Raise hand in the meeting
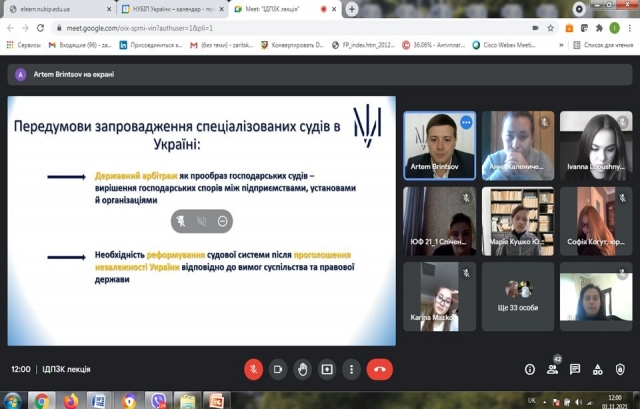Viewport: 640px width, 409px height. (x=302, y=369)
